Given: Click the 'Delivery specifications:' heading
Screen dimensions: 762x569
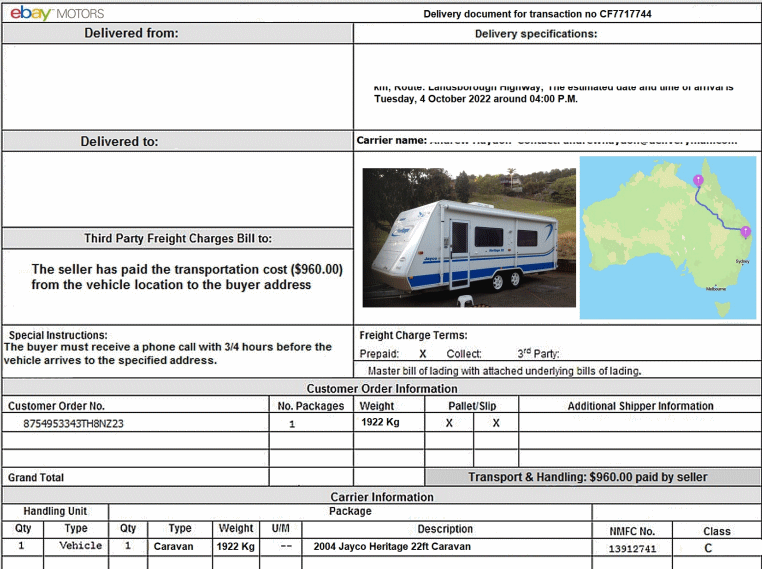Looking at the screenshot, I should pos(536,34).
